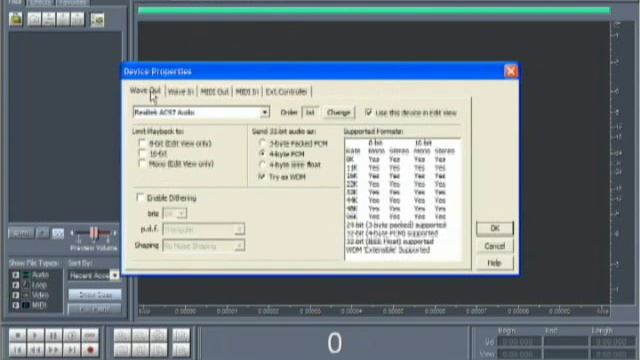Click the Show Cues button in Organizer
Viewport: 640px width, 360px height.
pos(94,295)
